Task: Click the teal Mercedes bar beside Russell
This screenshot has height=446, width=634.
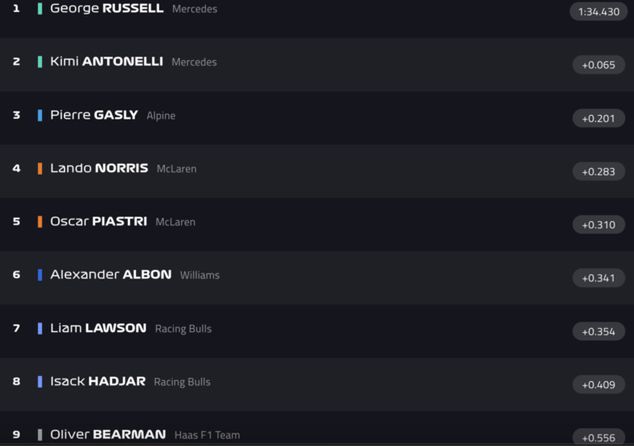Action: click(x=40, y=8)
